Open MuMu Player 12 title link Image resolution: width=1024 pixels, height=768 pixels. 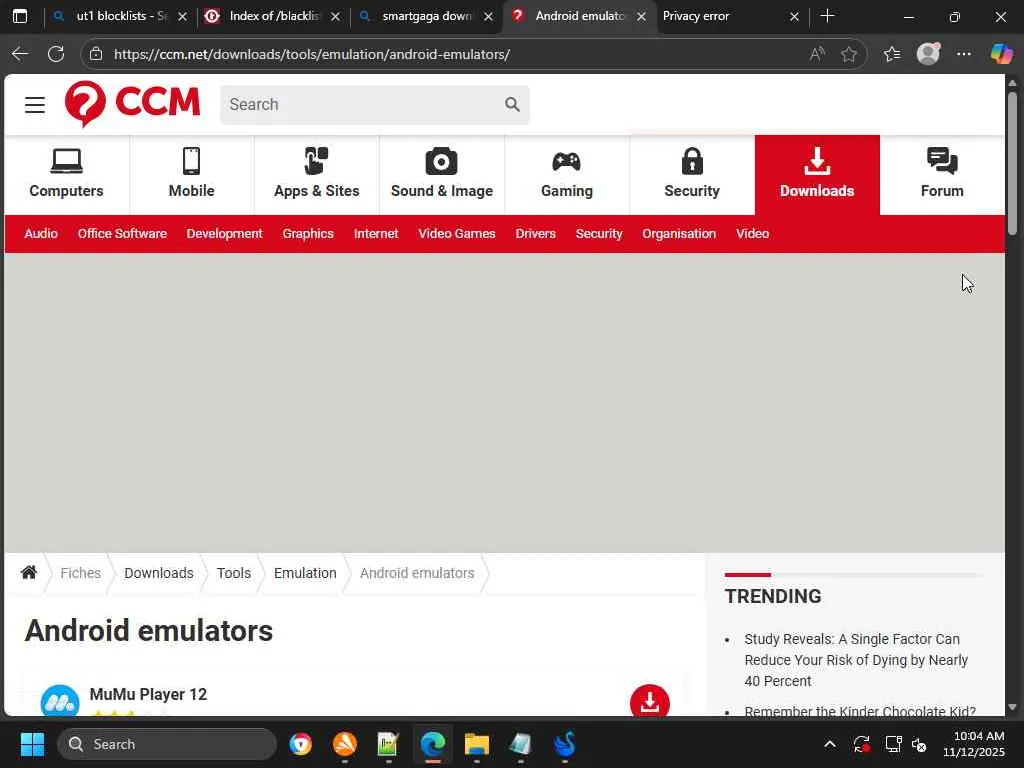(148, 694)
